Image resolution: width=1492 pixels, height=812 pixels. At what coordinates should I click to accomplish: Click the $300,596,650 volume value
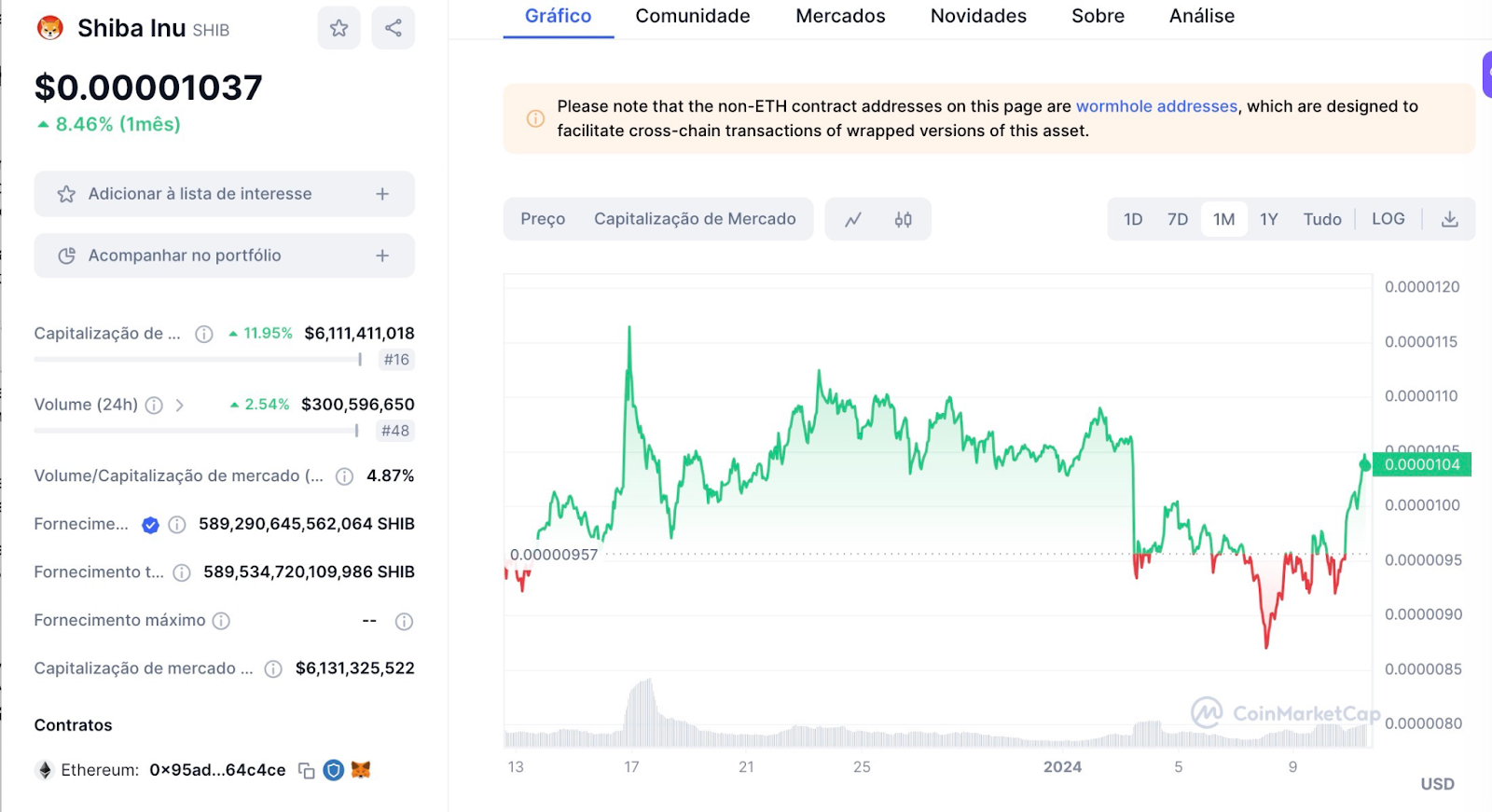pyautogui.click(x=358, y=405)
